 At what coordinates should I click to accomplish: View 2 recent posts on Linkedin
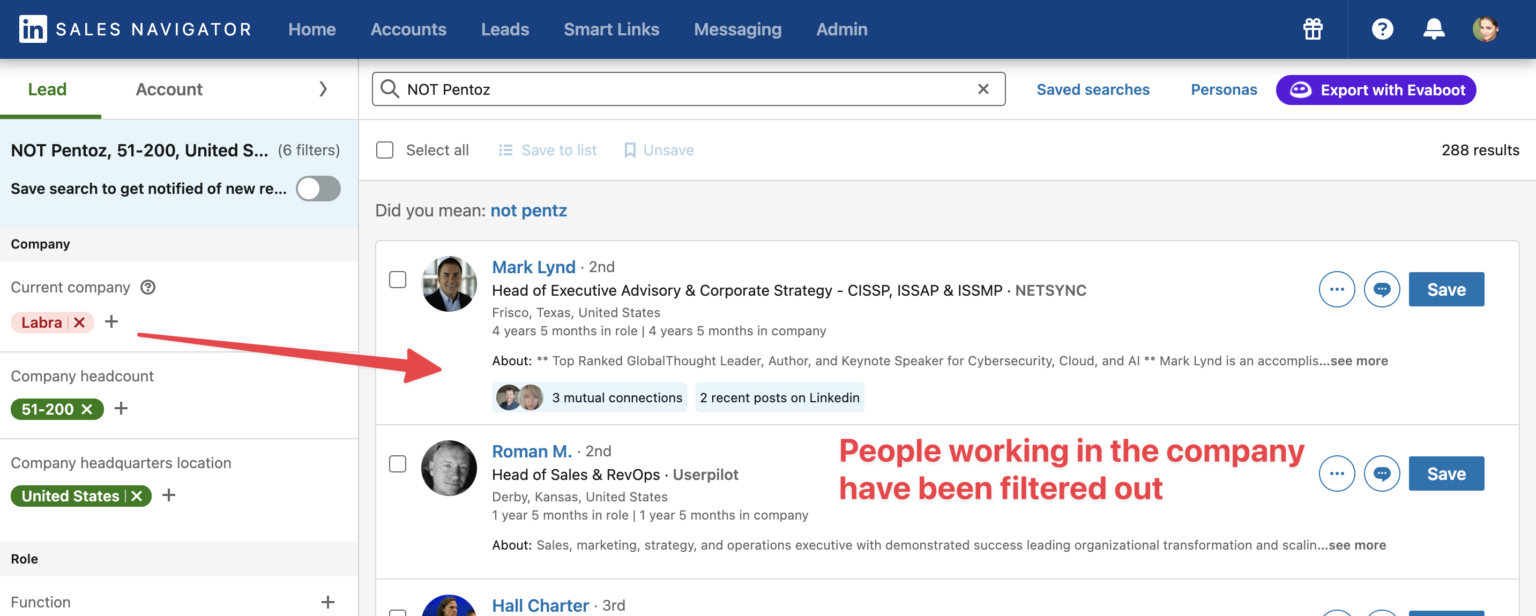[x=780, y=397]
